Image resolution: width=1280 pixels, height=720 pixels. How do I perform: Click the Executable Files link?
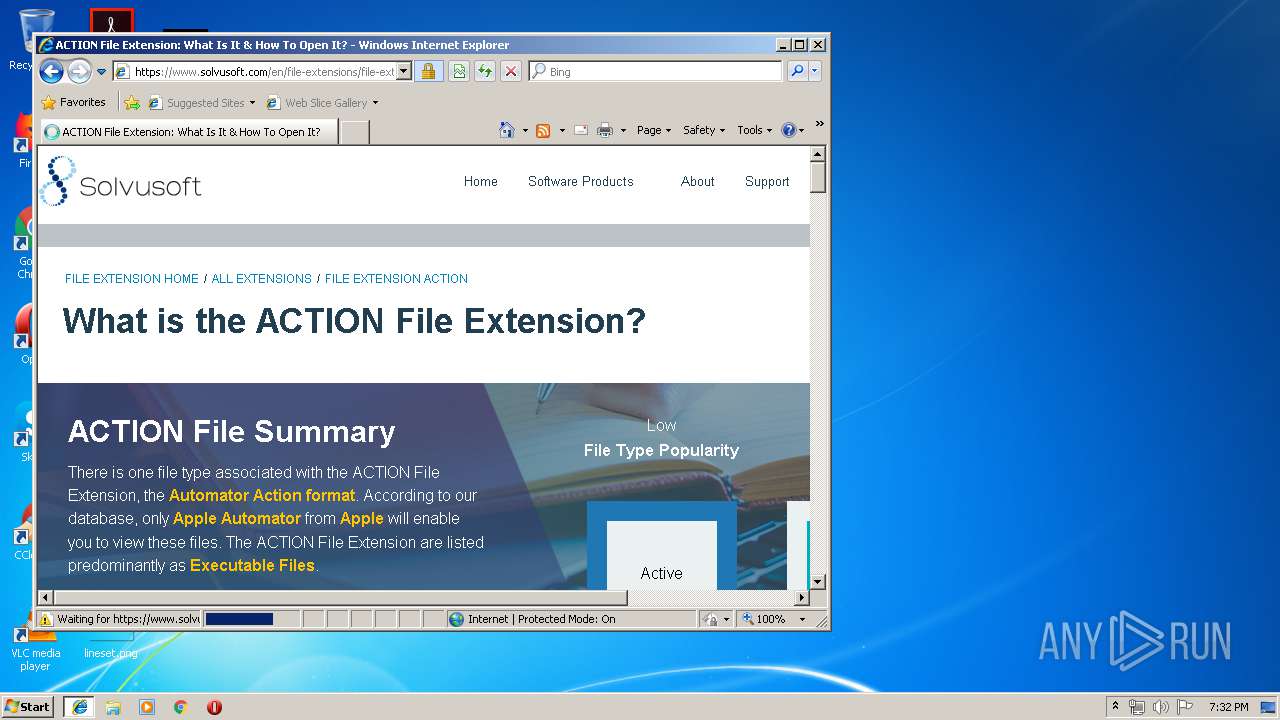click(x=252, y=565)
